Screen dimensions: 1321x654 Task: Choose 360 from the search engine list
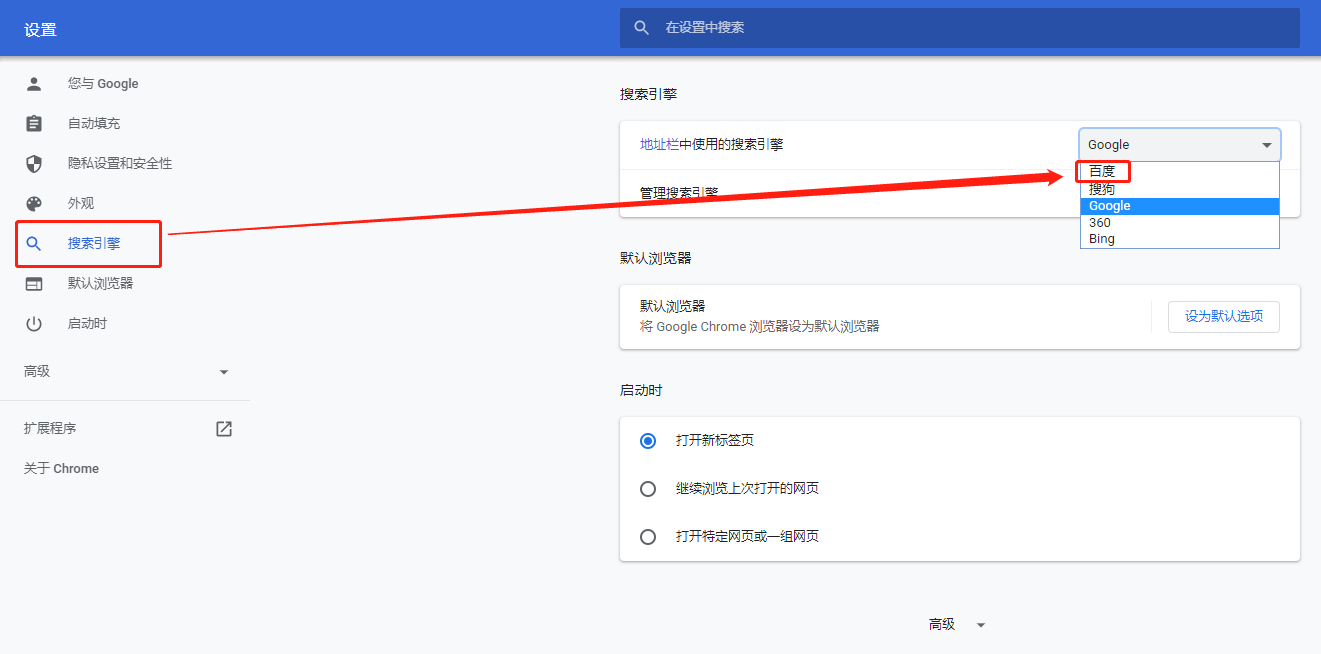1180,223
